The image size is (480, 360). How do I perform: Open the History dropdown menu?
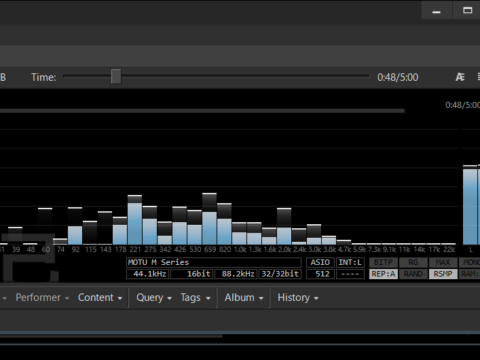pos(298,297)
